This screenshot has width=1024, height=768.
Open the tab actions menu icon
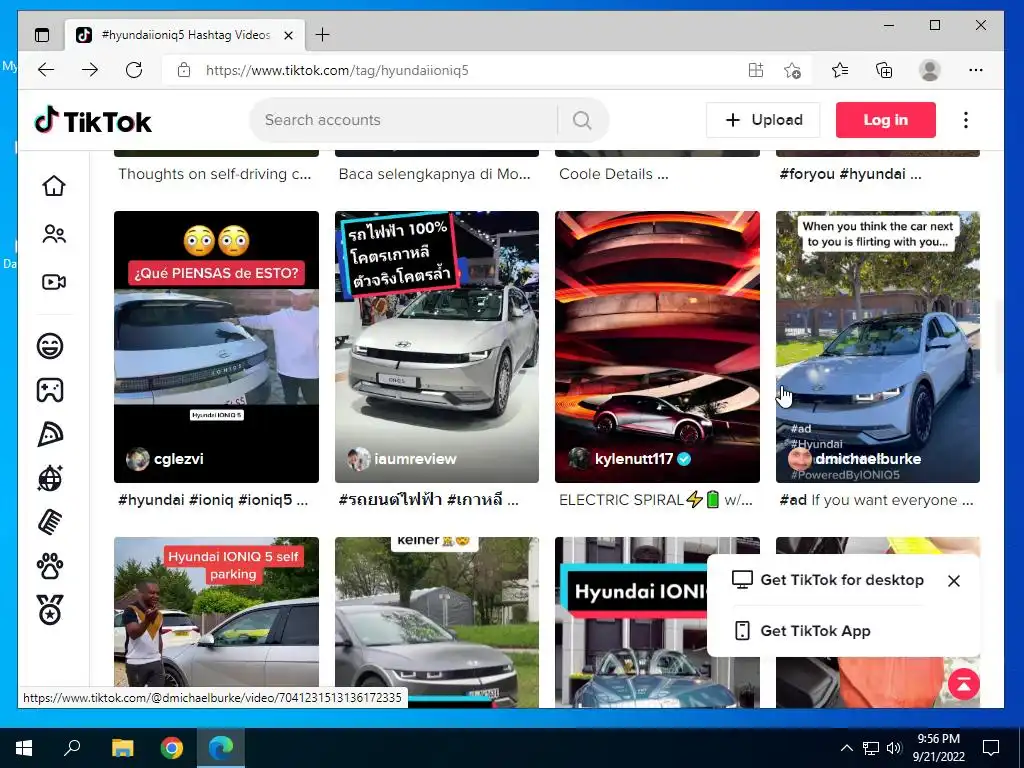42,35
